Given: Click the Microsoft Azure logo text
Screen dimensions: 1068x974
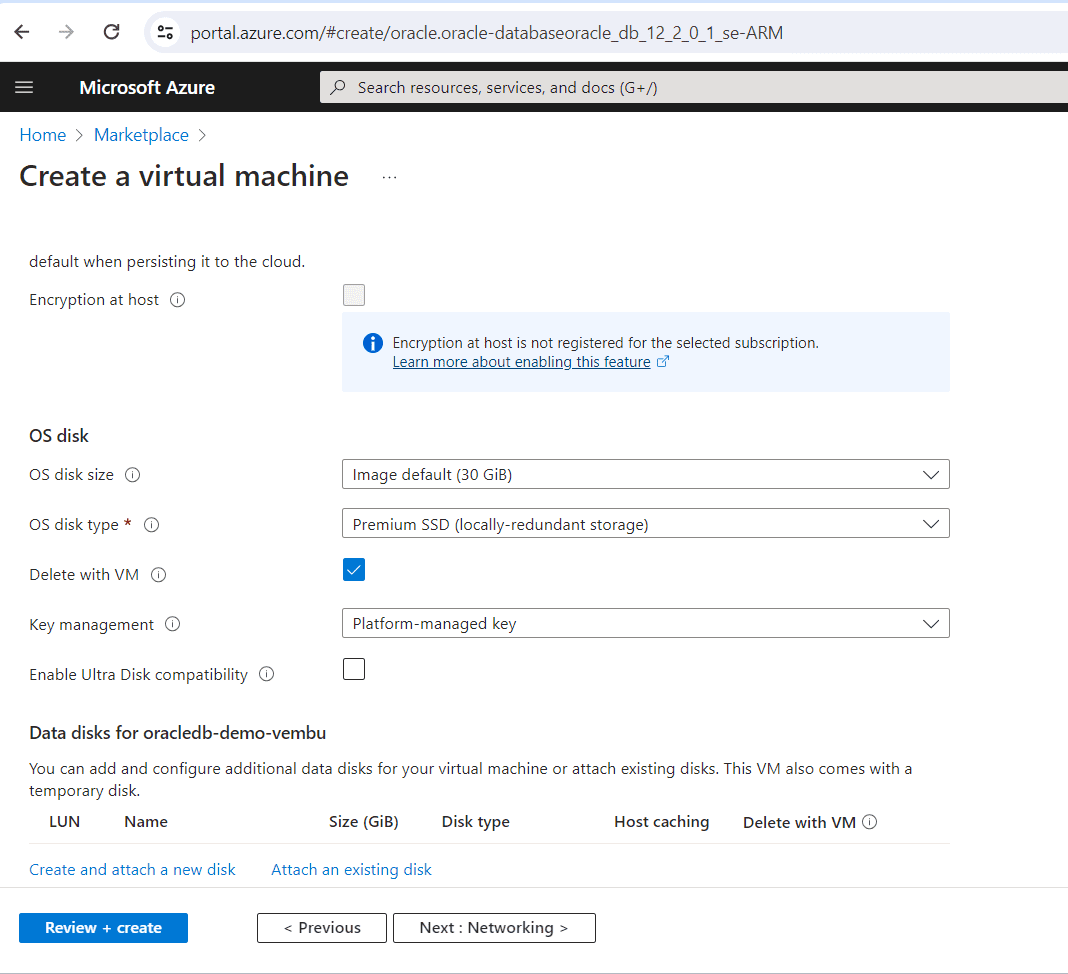Looking at the screenshot, I should (x=147, y=87).
